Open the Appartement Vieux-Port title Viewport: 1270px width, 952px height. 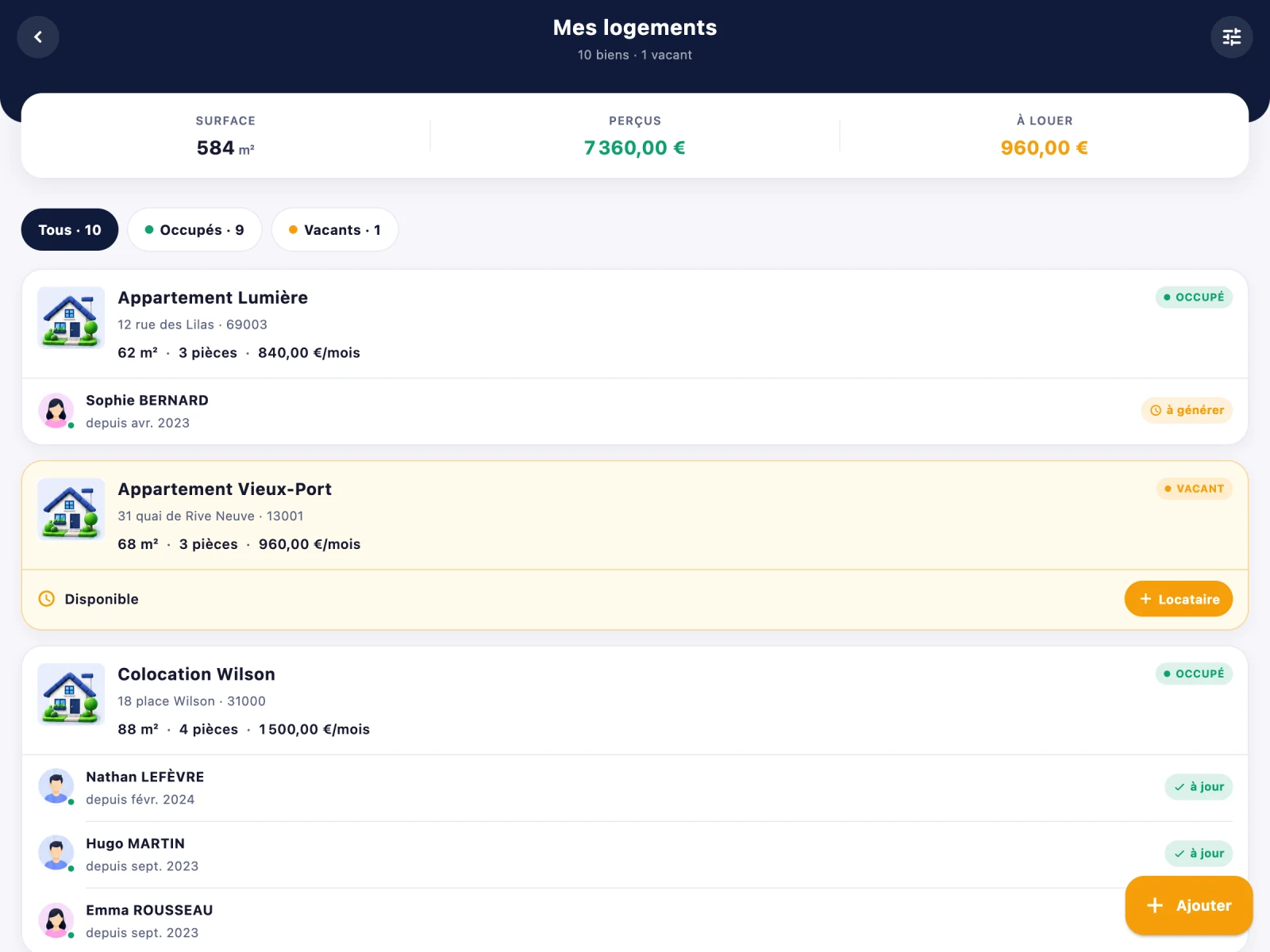pos(225,489)
